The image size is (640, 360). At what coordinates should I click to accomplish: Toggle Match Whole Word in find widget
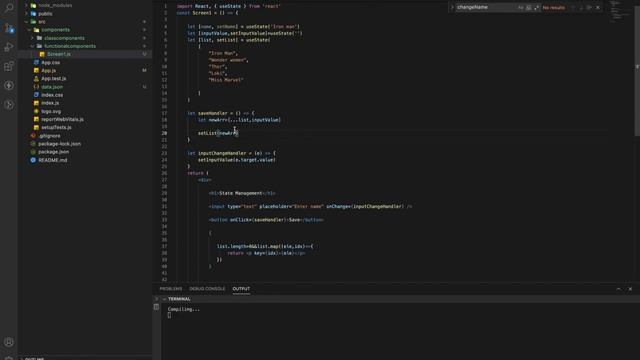tap(529, 7)
